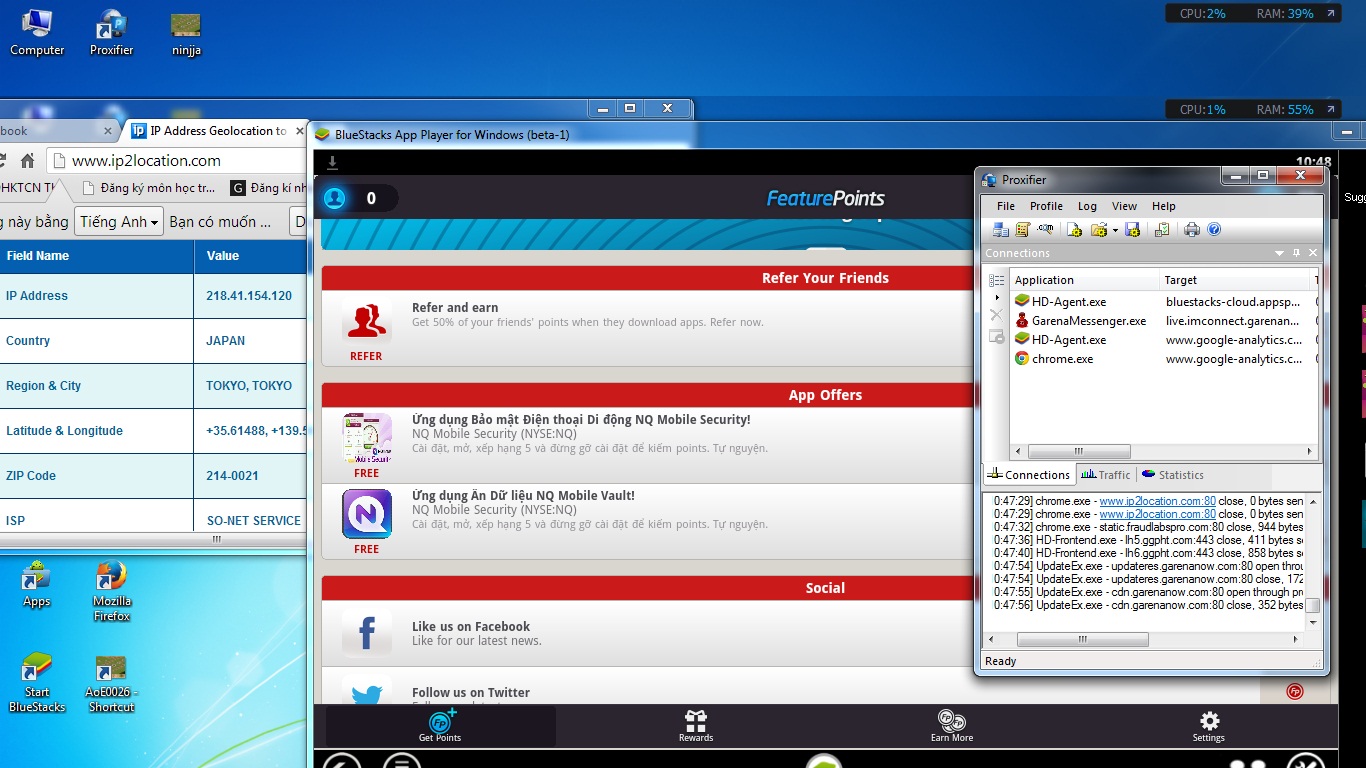
Task: Open Proxifier desktop shortcut
Action: [112, 32]
